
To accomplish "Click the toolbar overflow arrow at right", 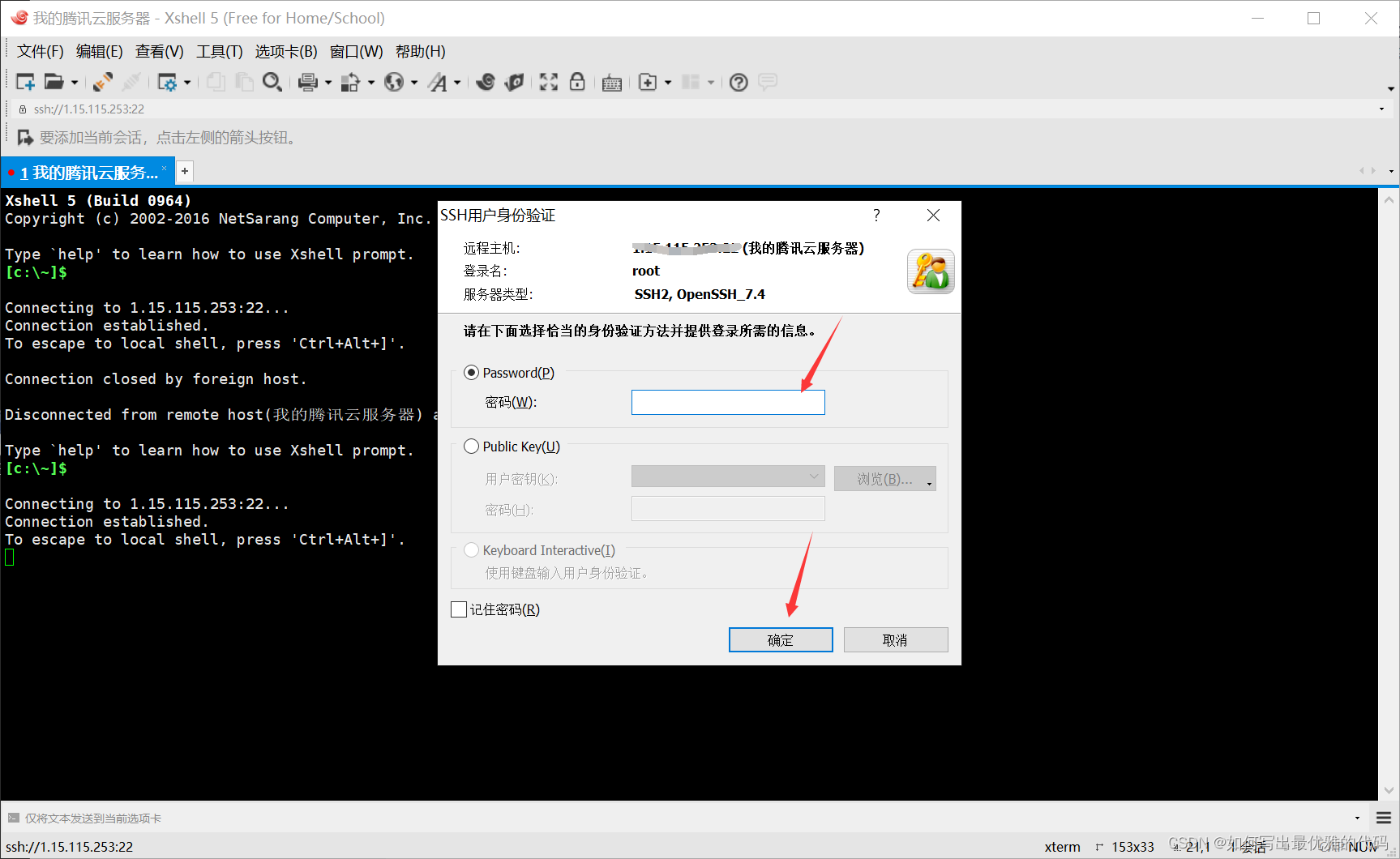I will [x=1391, y=88].
